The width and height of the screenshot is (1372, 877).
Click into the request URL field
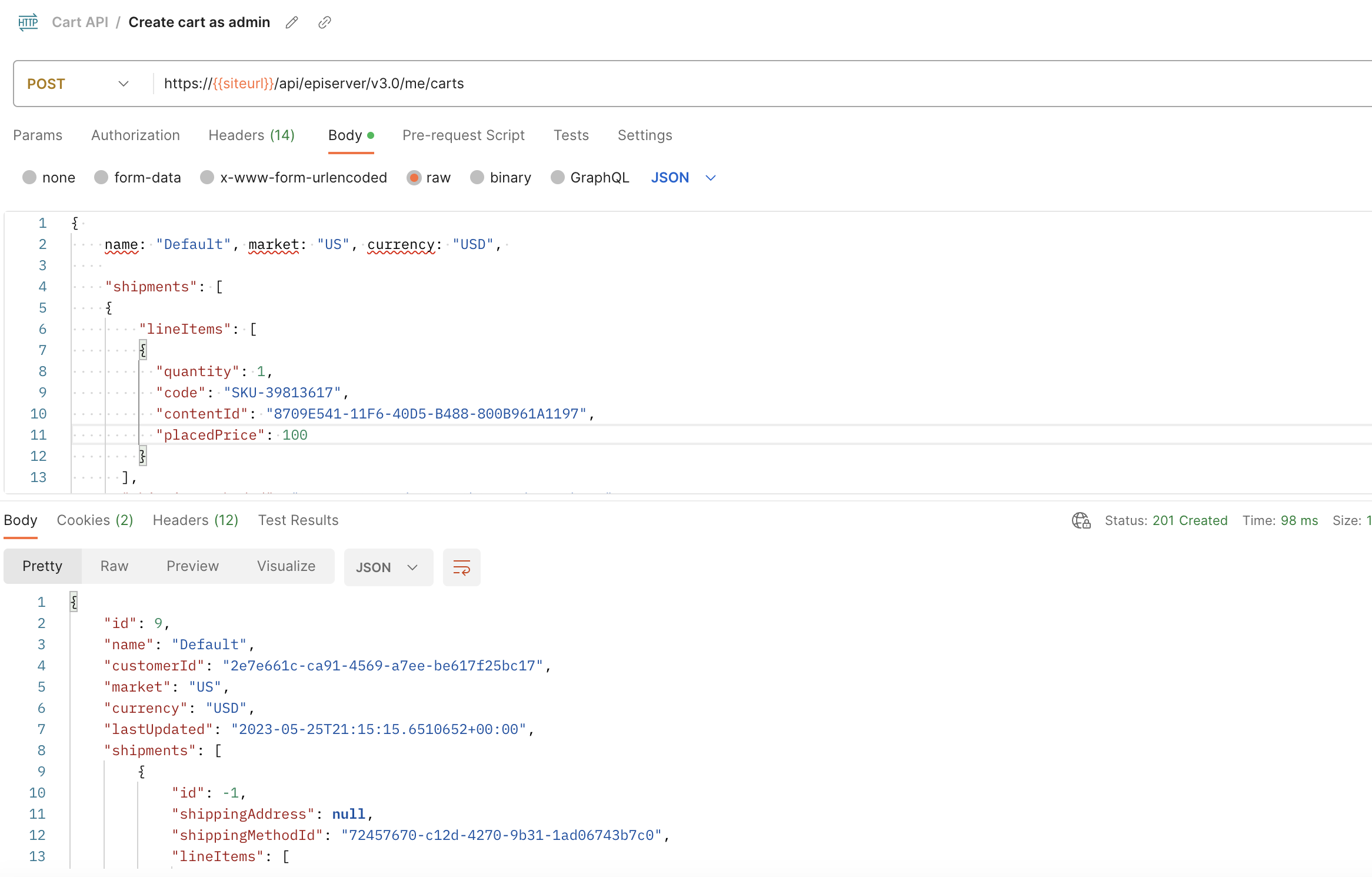coord(706,84)
